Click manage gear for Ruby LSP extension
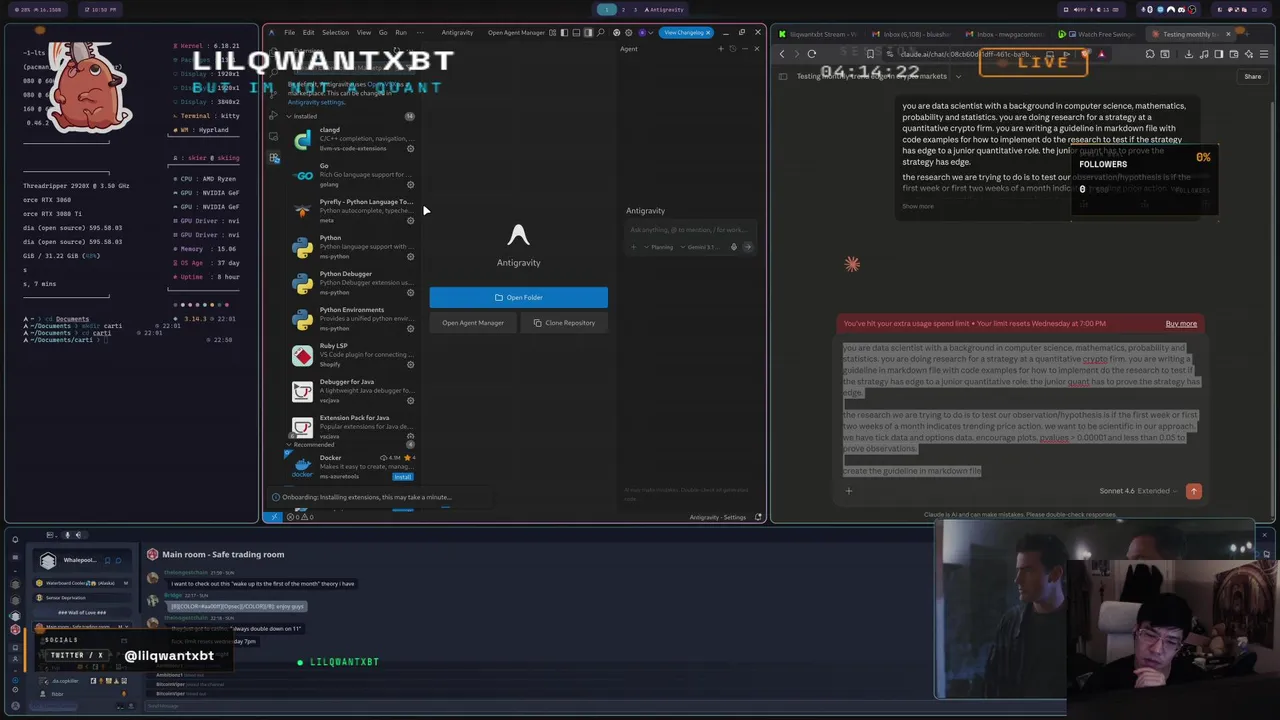This screenshot has height=720, width=1280. pyautogui.click(x=410, y=364)
